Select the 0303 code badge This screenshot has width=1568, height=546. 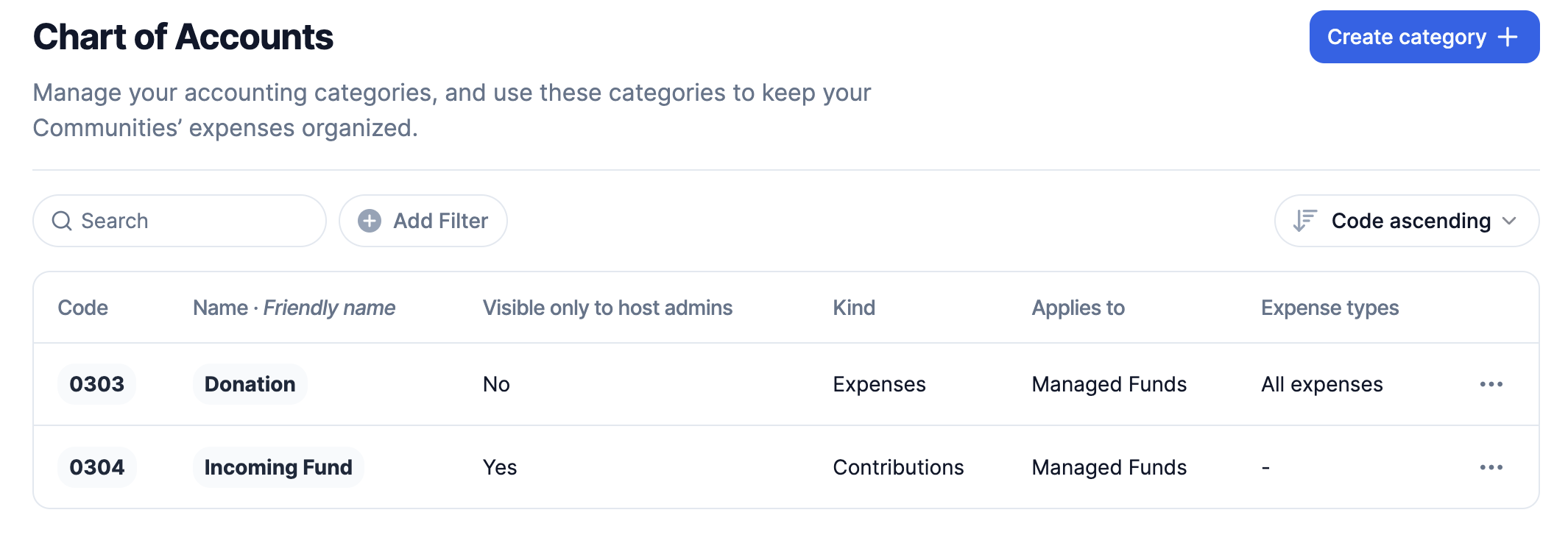coord(96,384)
